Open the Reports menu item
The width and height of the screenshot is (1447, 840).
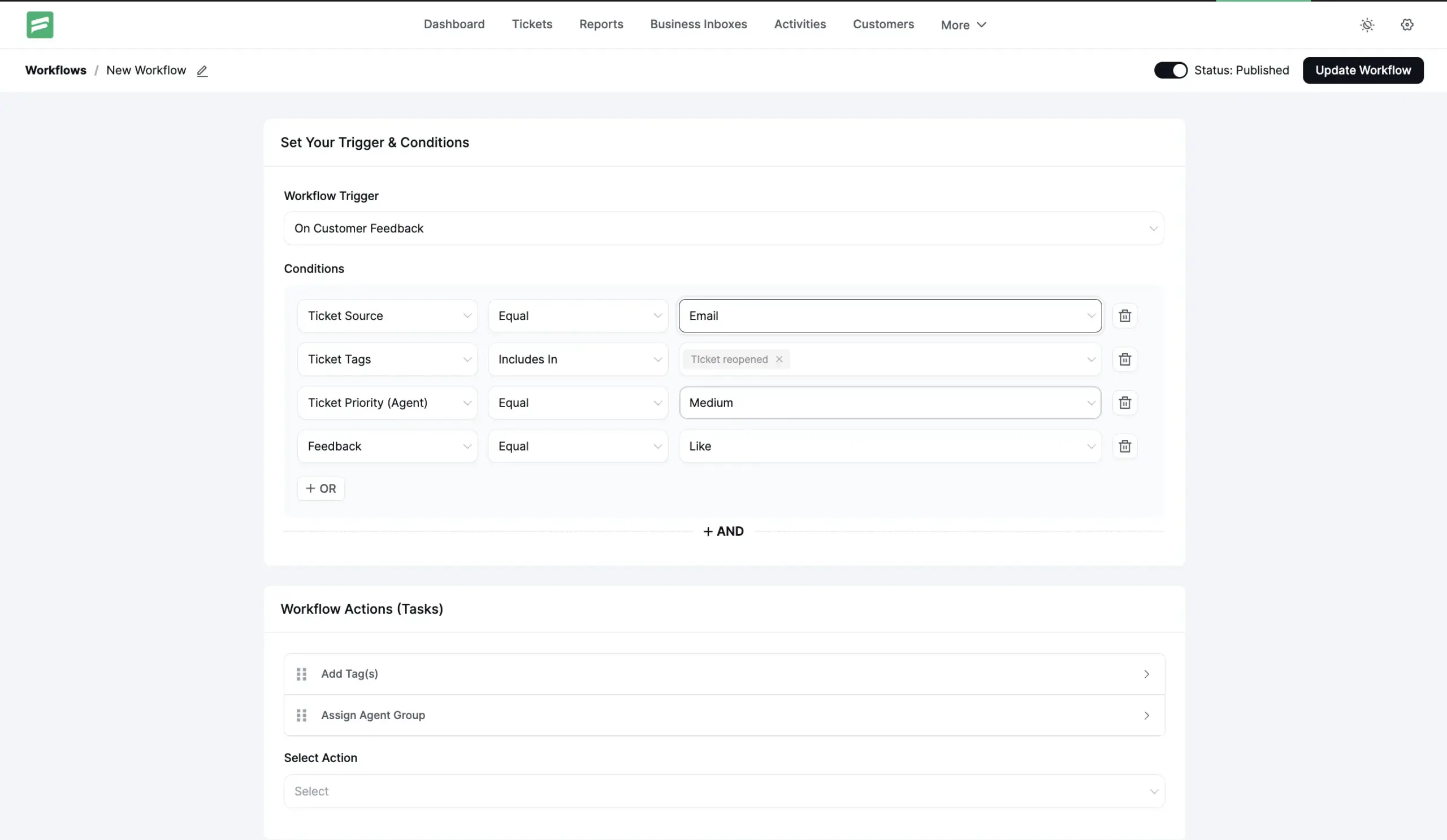click(x=601, y=24)
